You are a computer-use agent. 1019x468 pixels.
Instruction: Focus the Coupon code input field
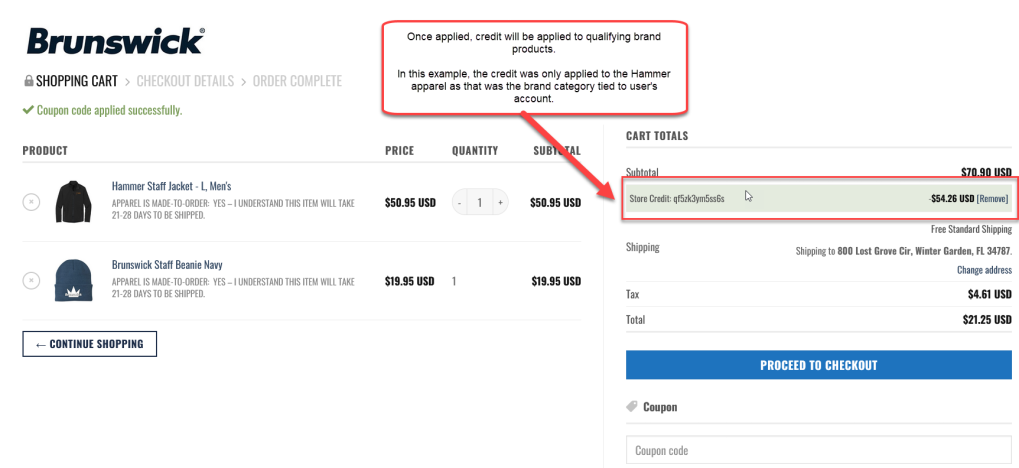(818, 450)
